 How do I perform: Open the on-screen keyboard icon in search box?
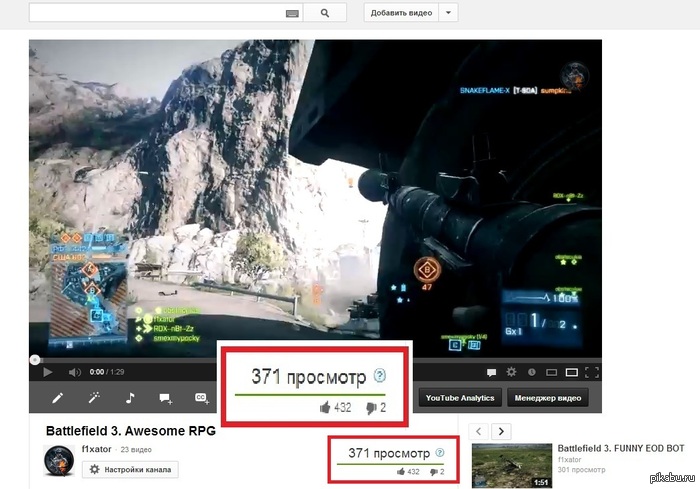tap(292, 14)
